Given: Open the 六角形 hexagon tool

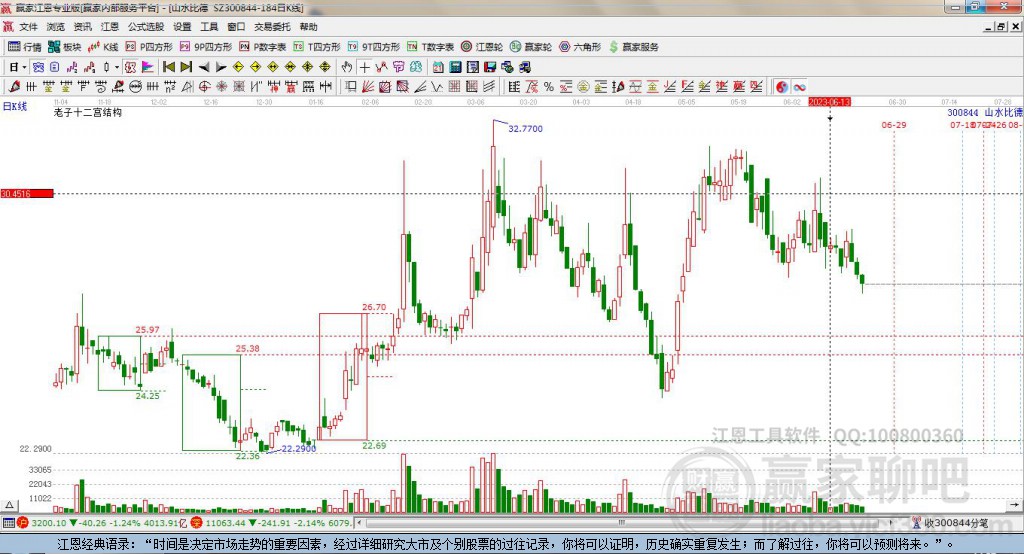Looking at the screenshot, I should pos(580,47).
